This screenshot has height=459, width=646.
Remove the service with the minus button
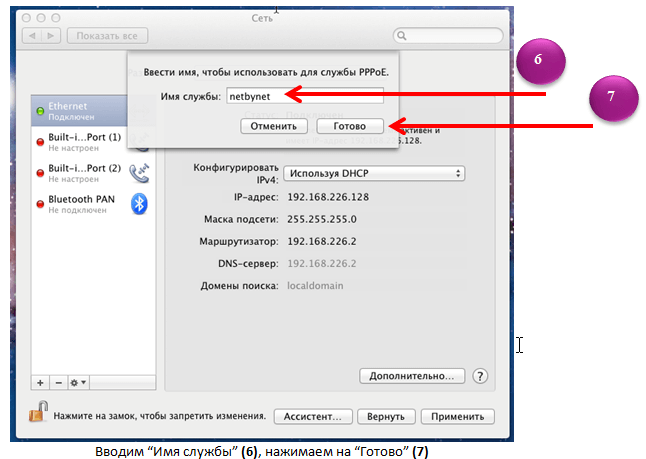57,382
